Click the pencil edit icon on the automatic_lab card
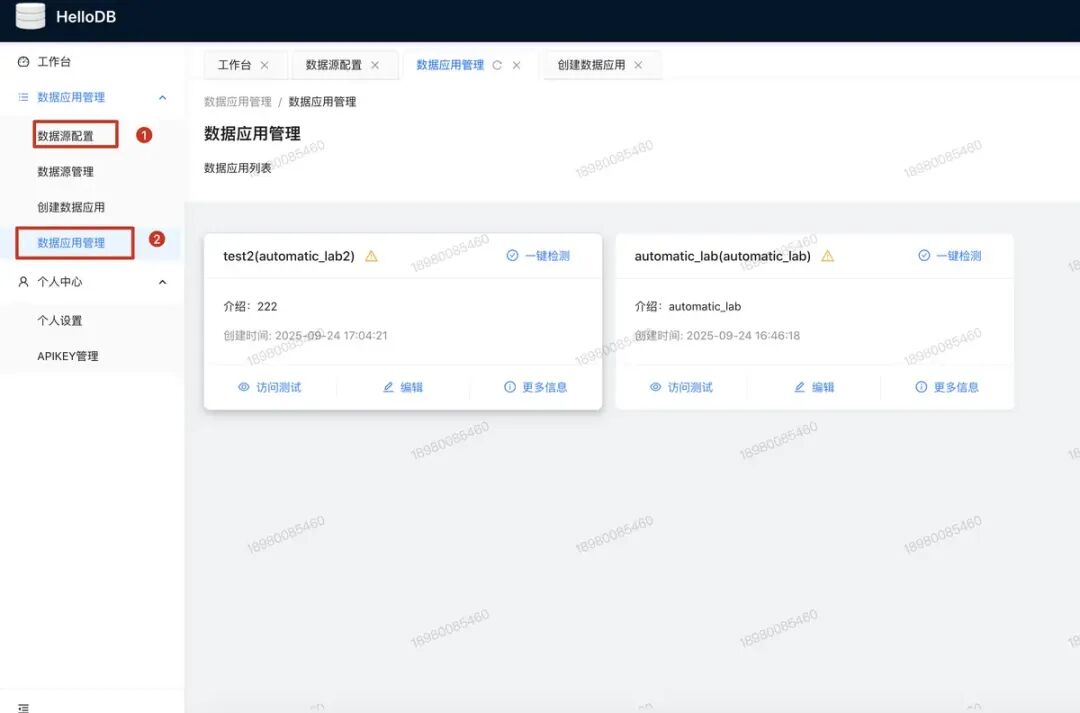The width and height of the screenshot is (1080, 713). pyautogui.click(x=800, y=387)
